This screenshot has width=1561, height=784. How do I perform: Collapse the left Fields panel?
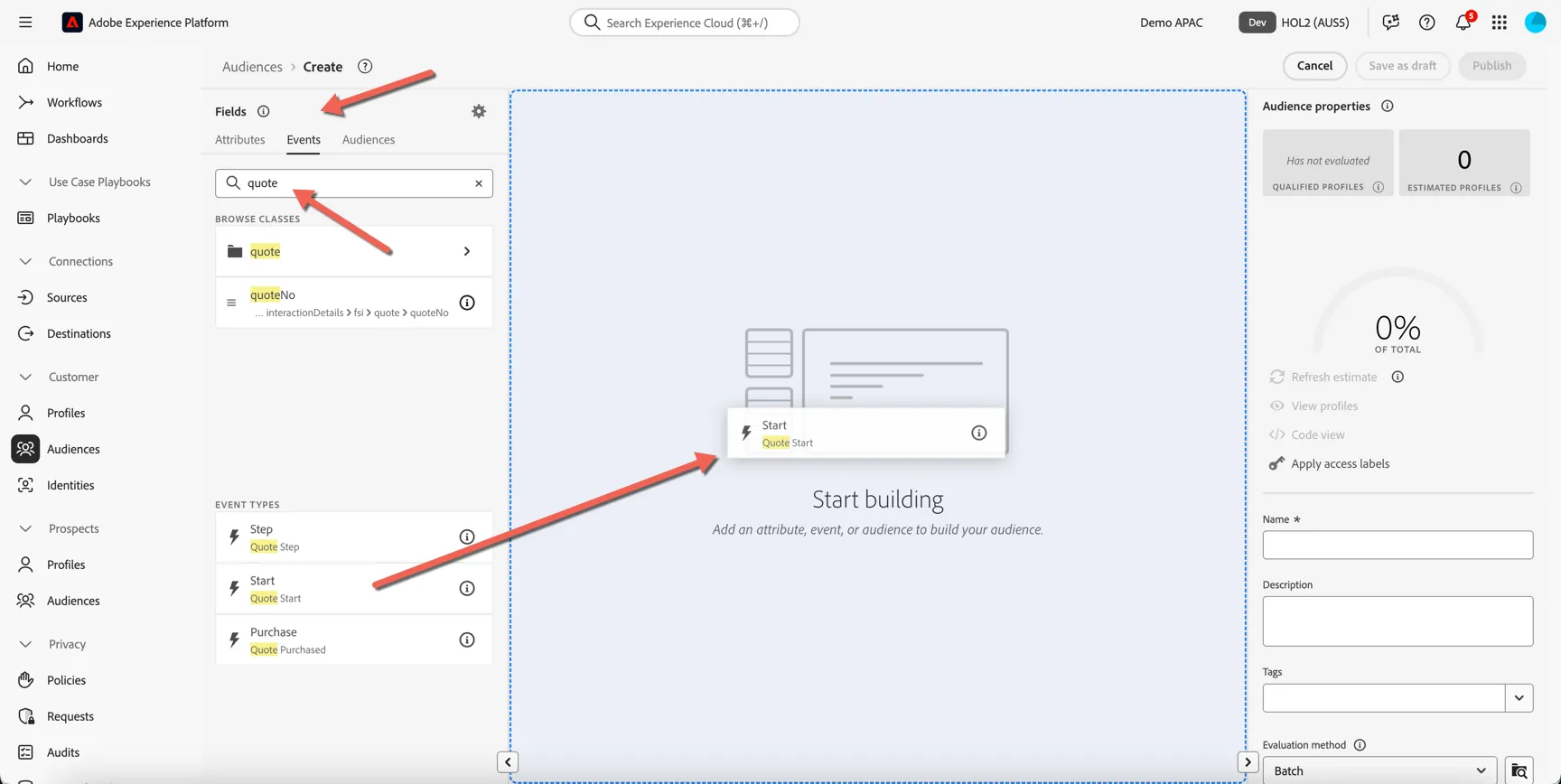coord(508,762)
